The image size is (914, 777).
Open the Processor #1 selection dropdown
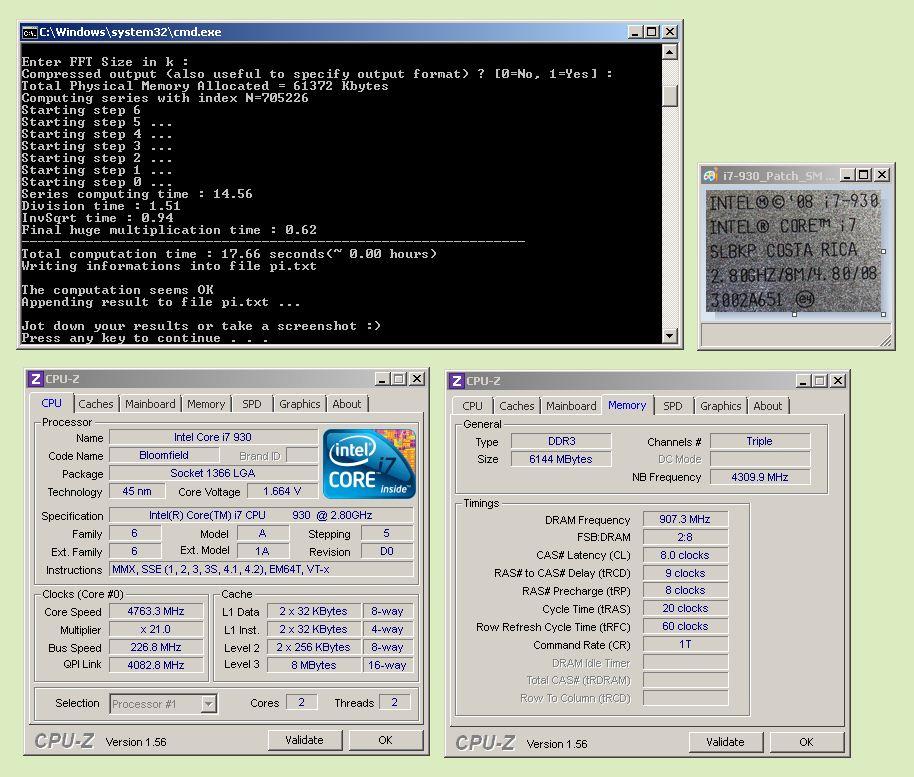[209, 704]
